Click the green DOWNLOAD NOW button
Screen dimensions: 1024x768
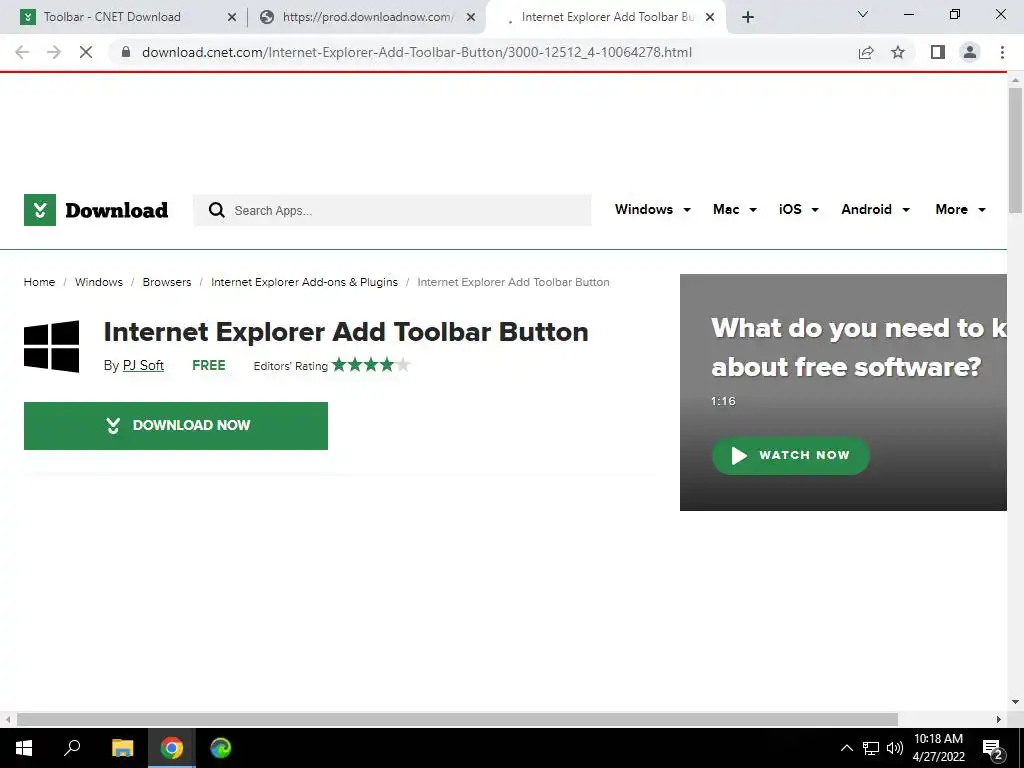(x=176, y=426)
